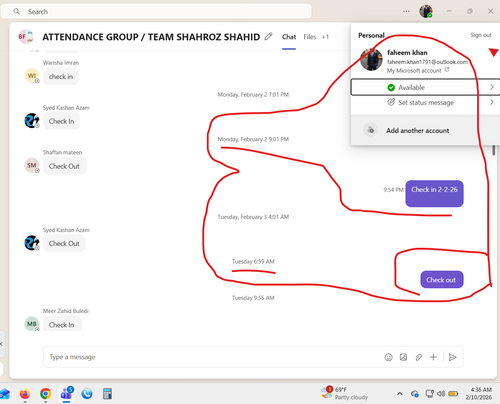Switch to the Chat tab
The width and height of the screenshot is (500, 404).
pyautogui.click(x=289, y=37)
